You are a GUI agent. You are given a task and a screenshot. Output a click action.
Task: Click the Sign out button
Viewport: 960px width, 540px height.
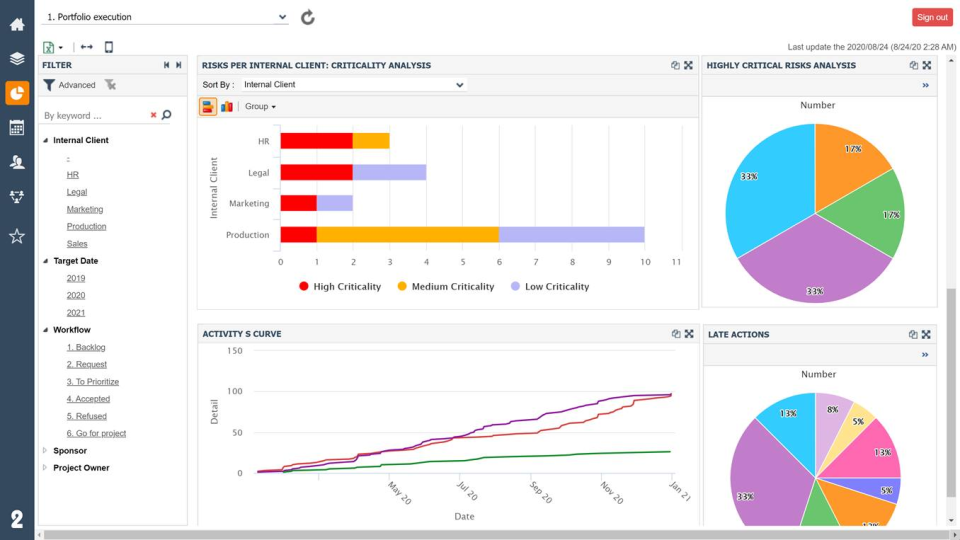pyautogui.click(x=932, y=17)
